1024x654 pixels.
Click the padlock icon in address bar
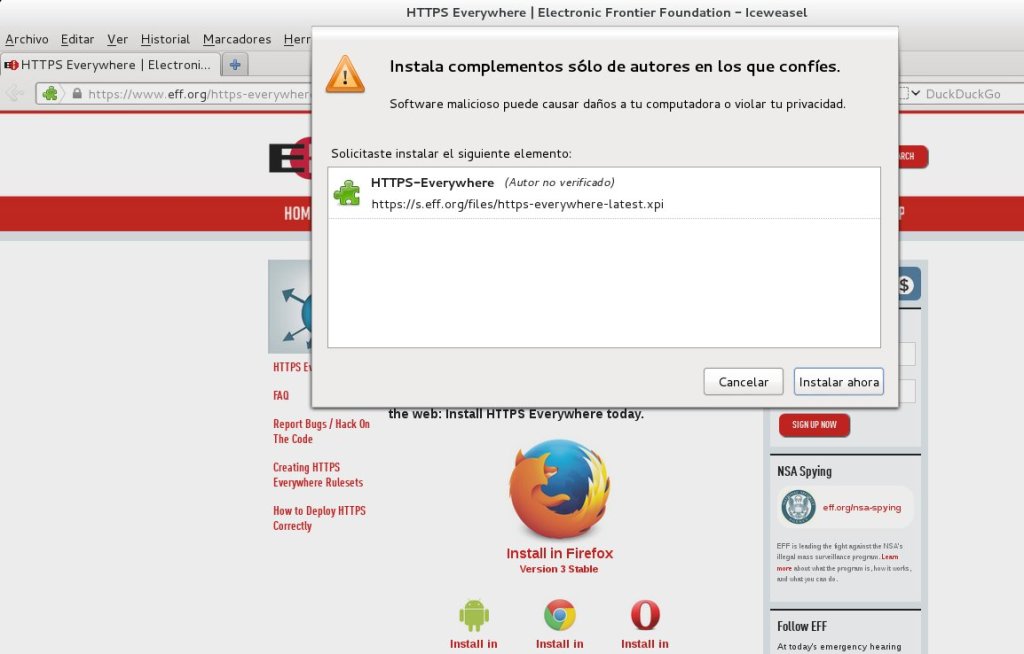[77, 94]
